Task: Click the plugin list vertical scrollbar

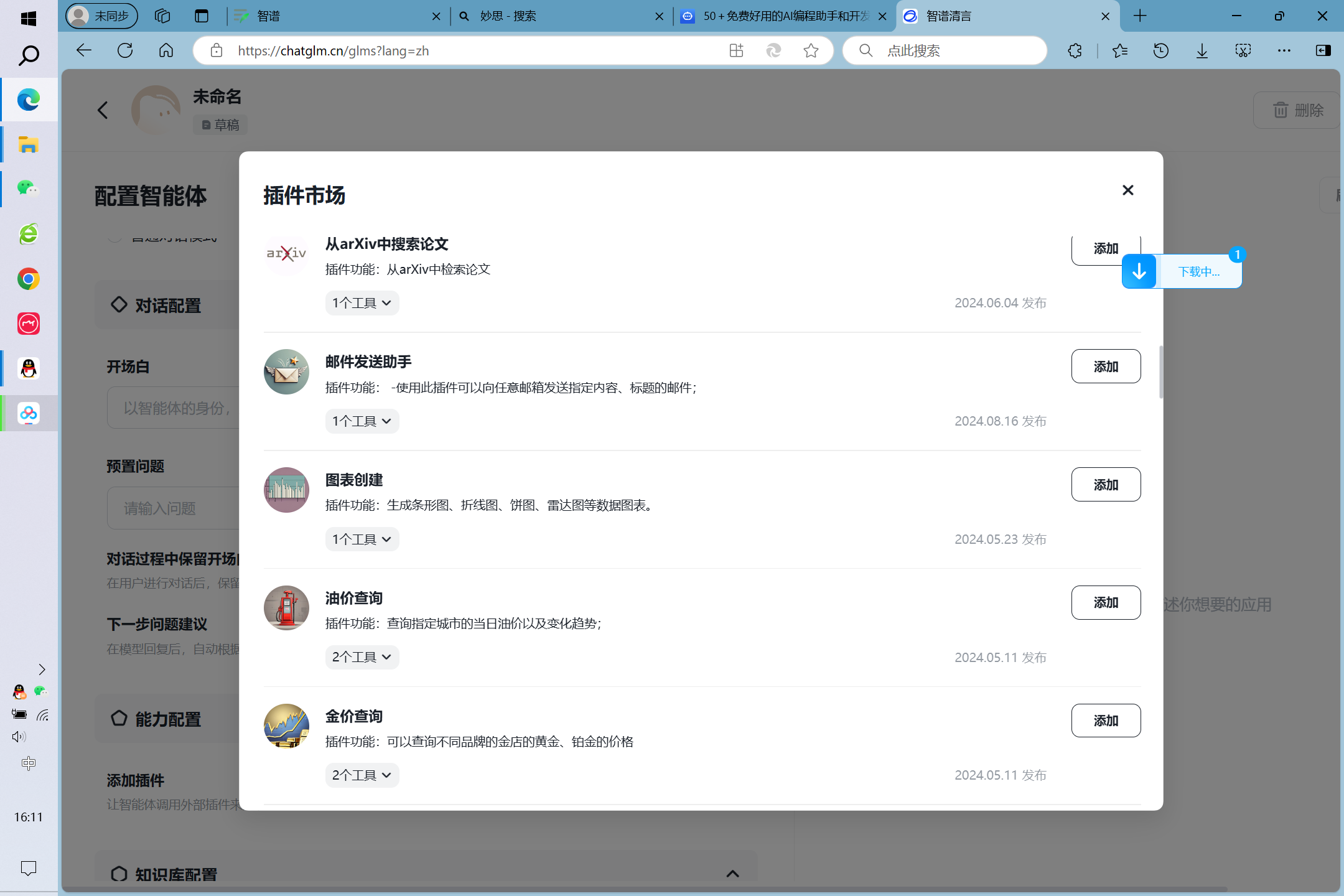Action: [1160, 372]
